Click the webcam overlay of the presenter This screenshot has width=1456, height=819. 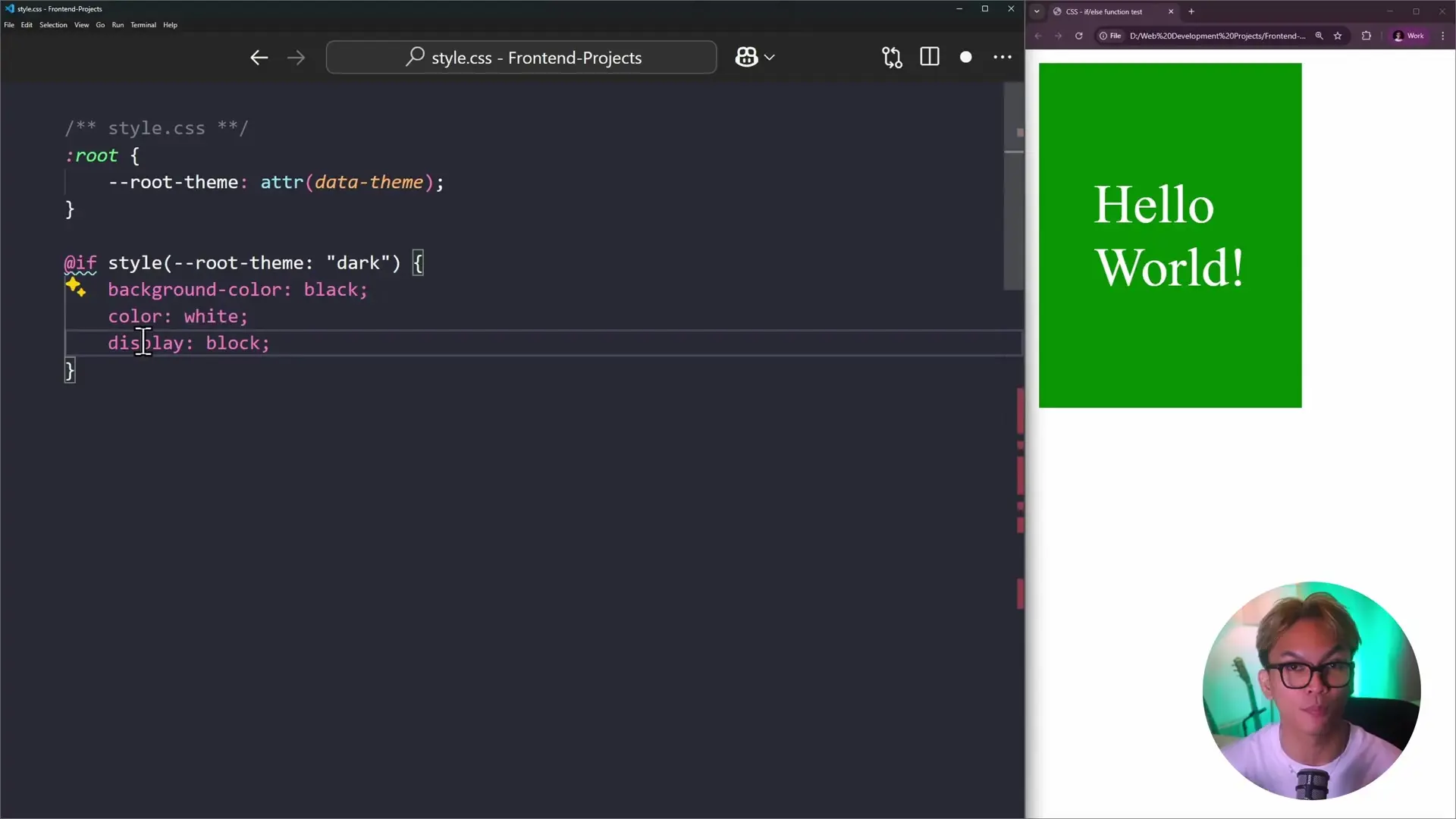[1312, 691]
